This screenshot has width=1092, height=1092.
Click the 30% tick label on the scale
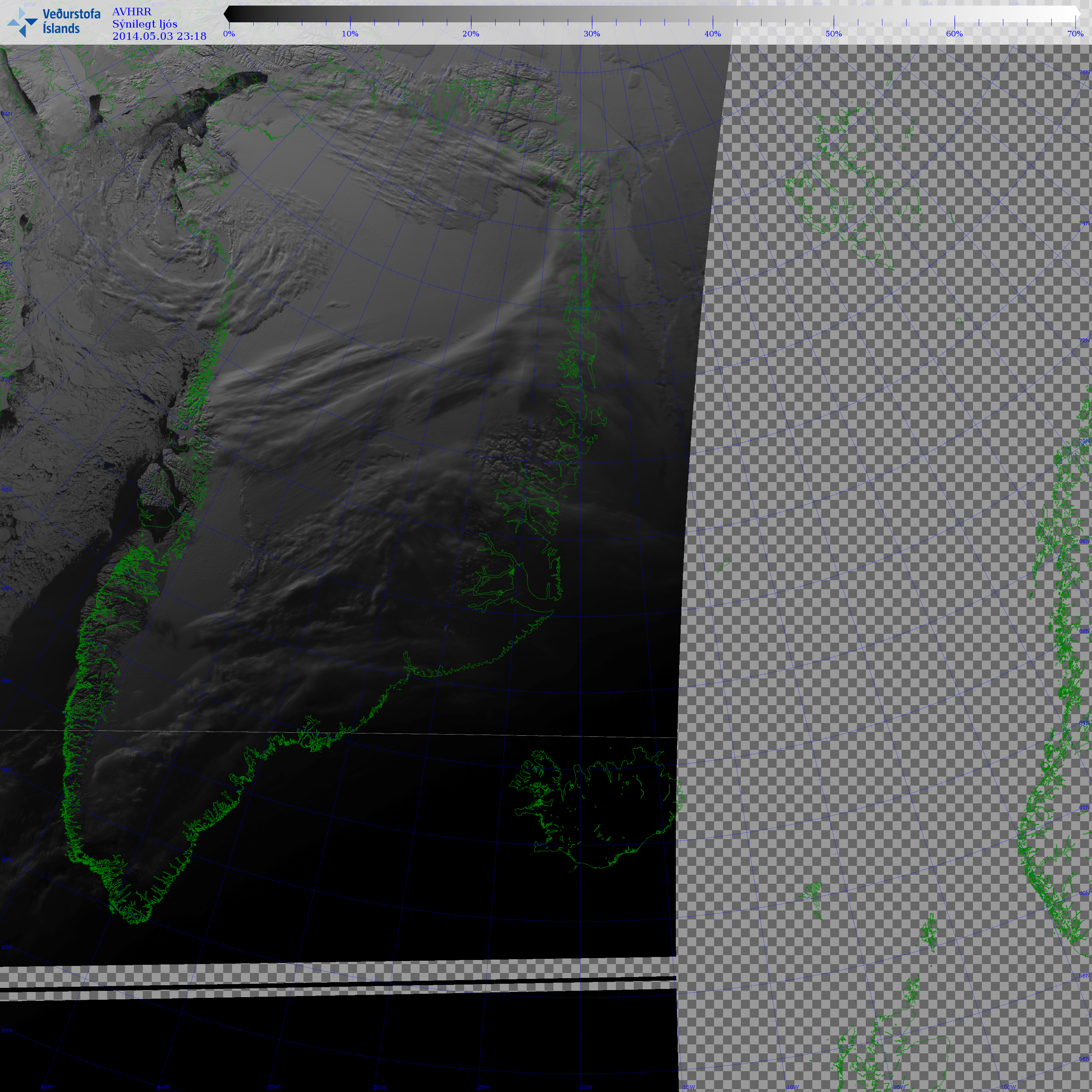click(592, 34)
